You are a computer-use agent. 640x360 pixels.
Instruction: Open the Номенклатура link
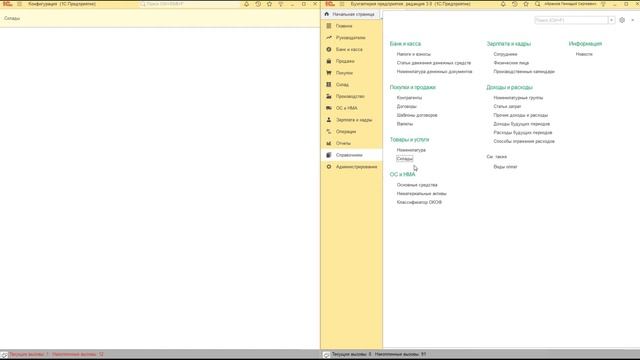[411, 150]
